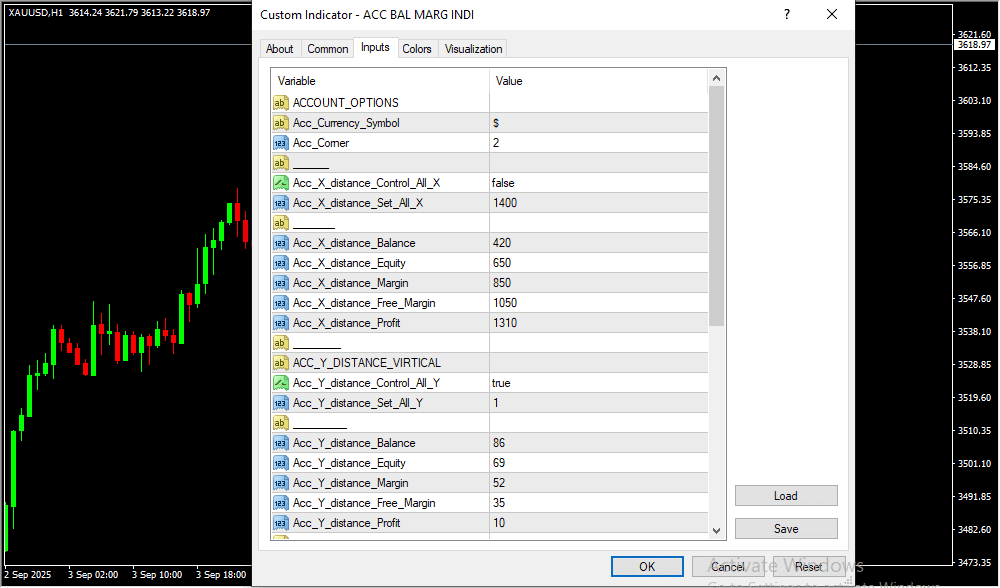Toggle the true value of Acc_Y_distance_Control_All_Y

[598, 383]
